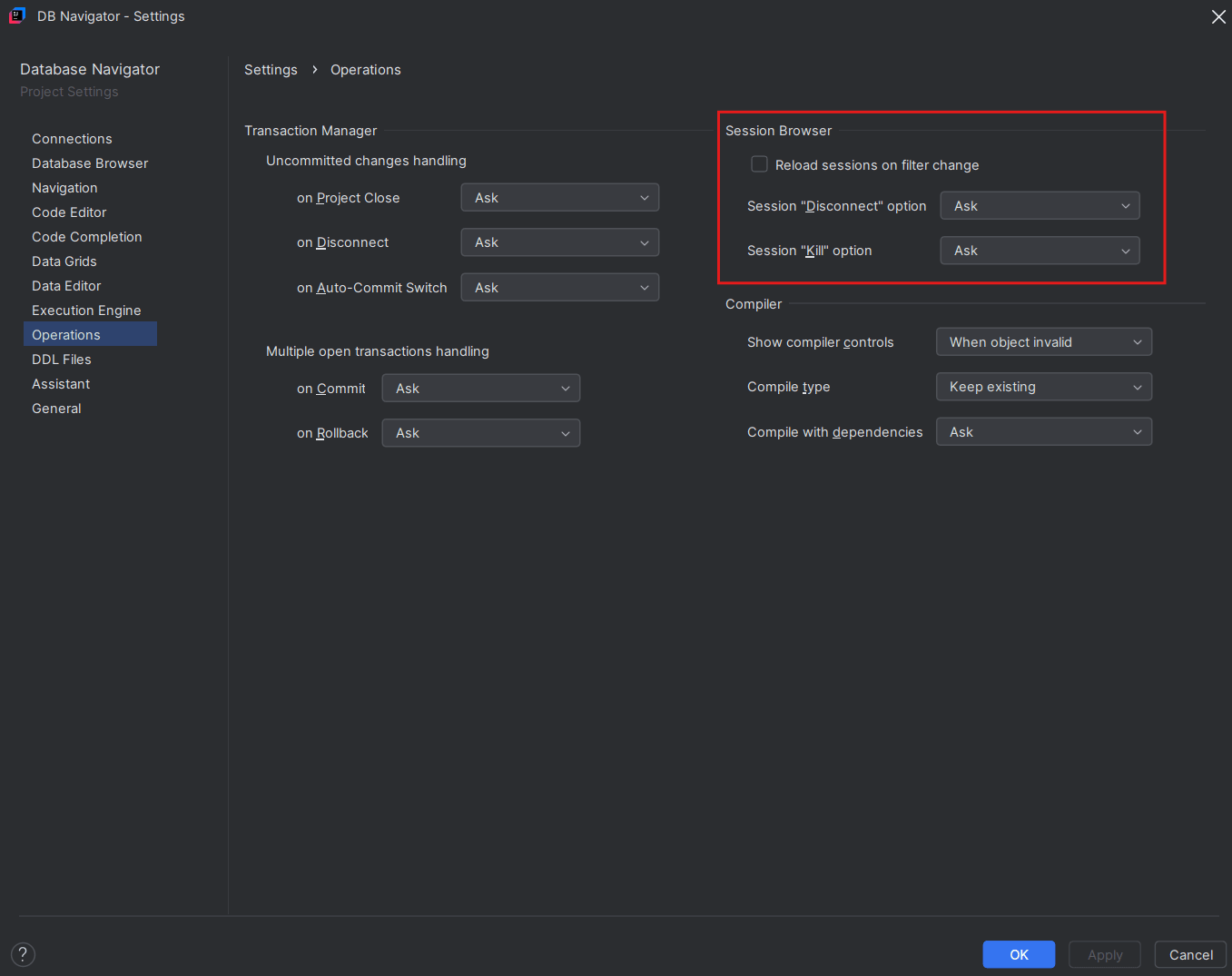Click the Project Settings subtitle
The image size is (1232, 976).
69,92
